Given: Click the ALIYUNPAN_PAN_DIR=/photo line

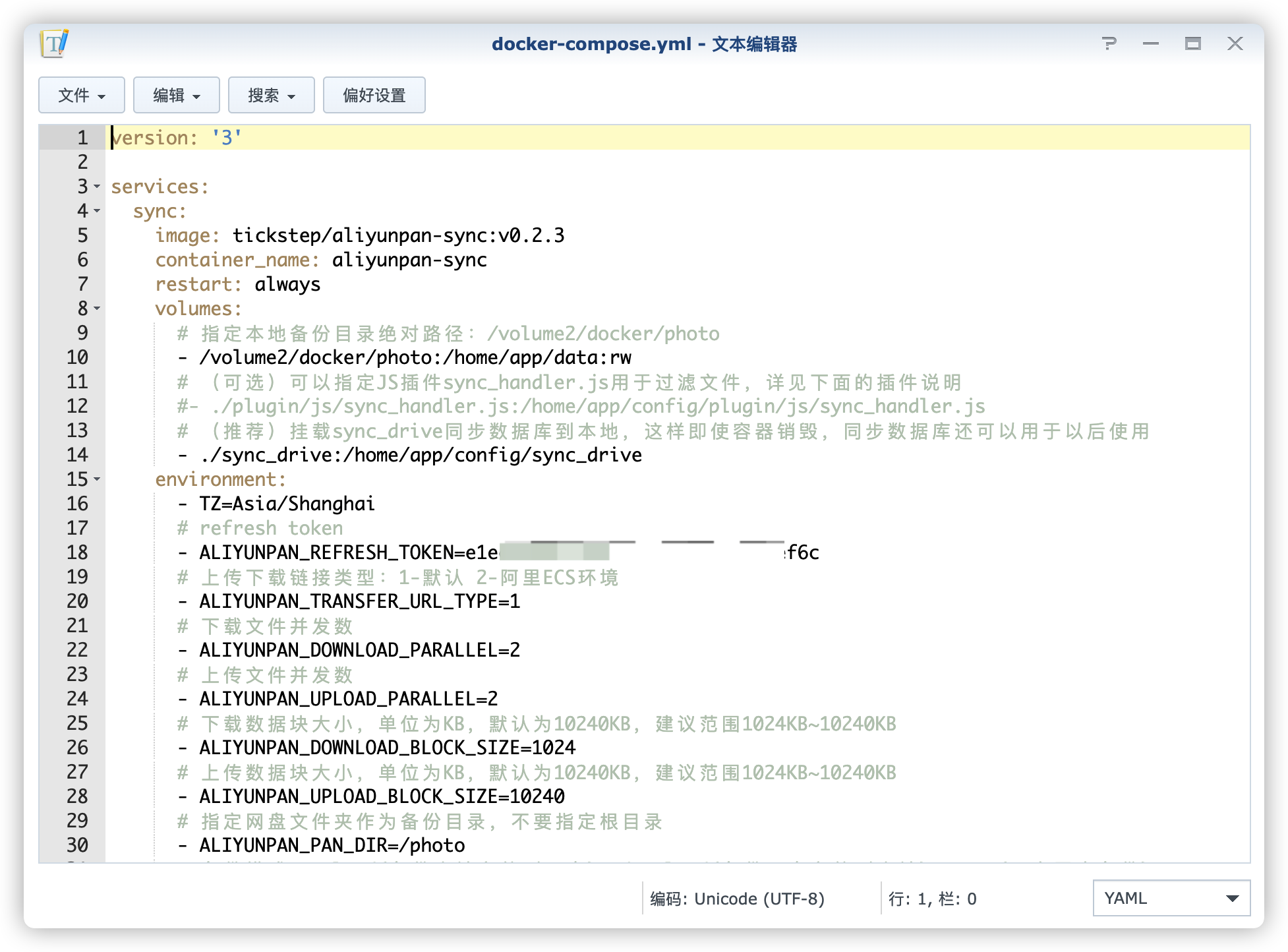Looking at the screenshot, I should pos(322,845).
